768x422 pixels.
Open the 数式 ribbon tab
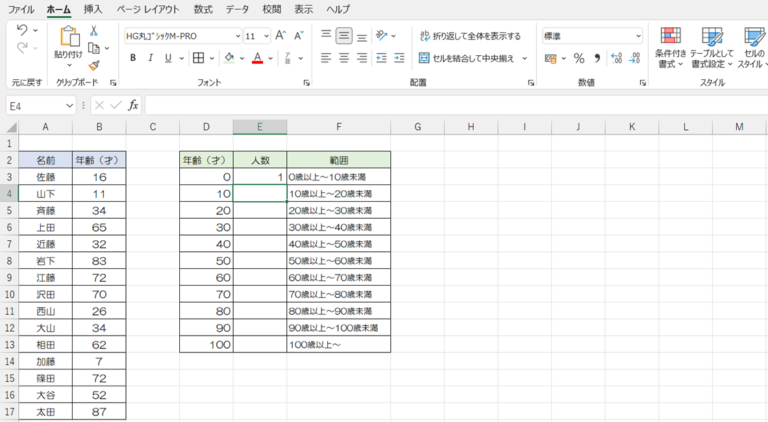pos(203,9)
